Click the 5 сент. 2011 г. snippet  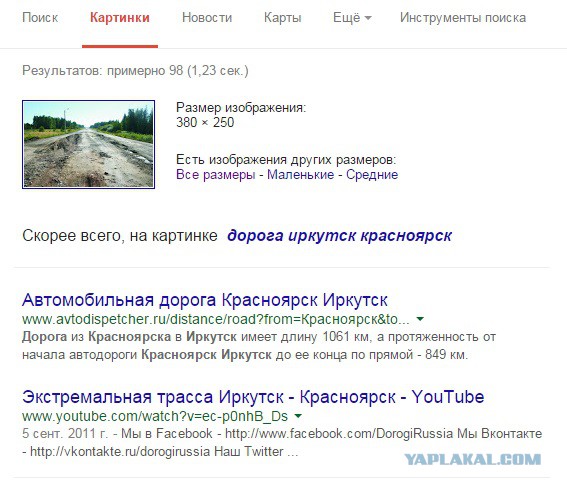282,442
